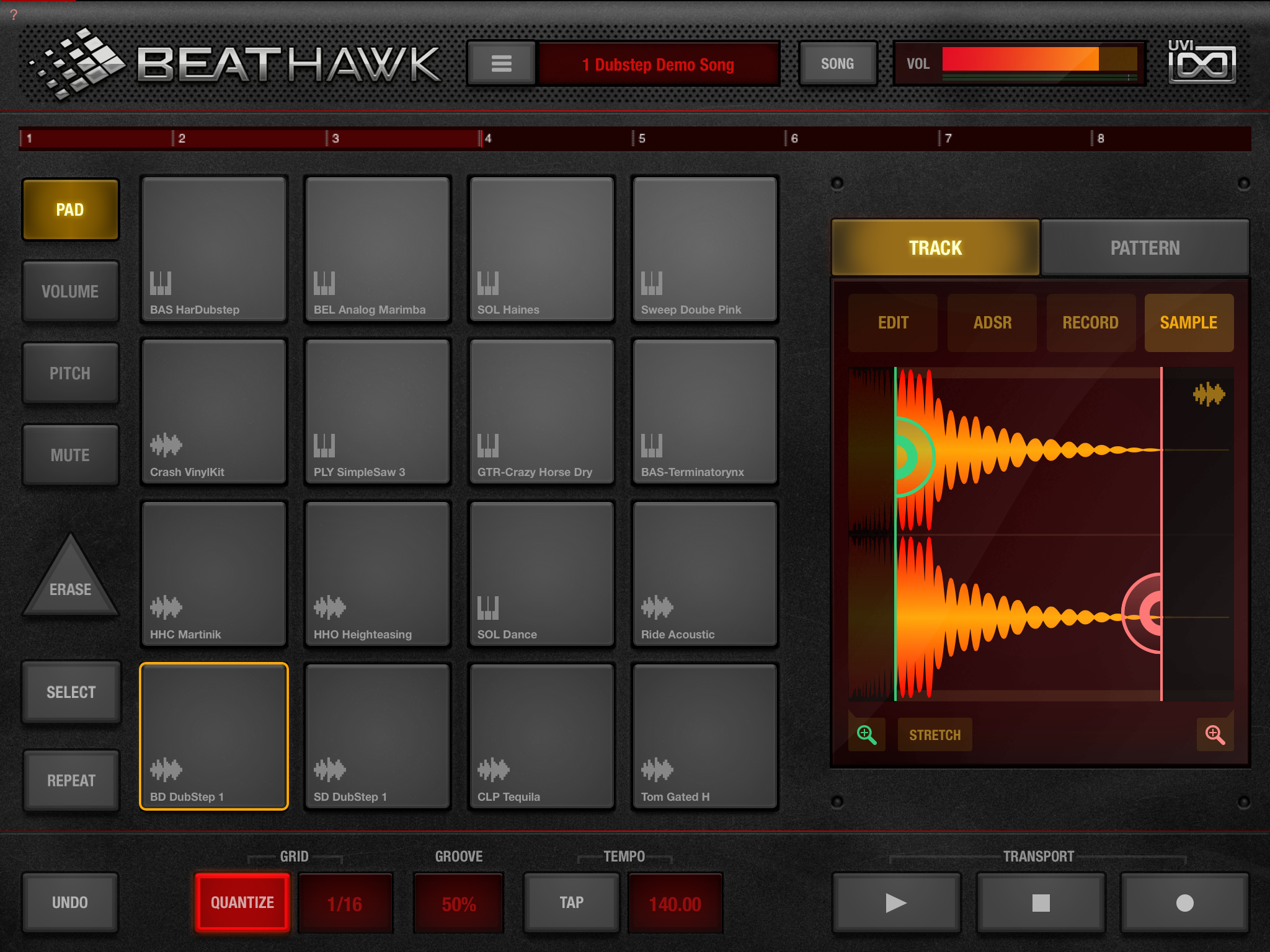Jump to bar 8 on the timeline

1101,138
